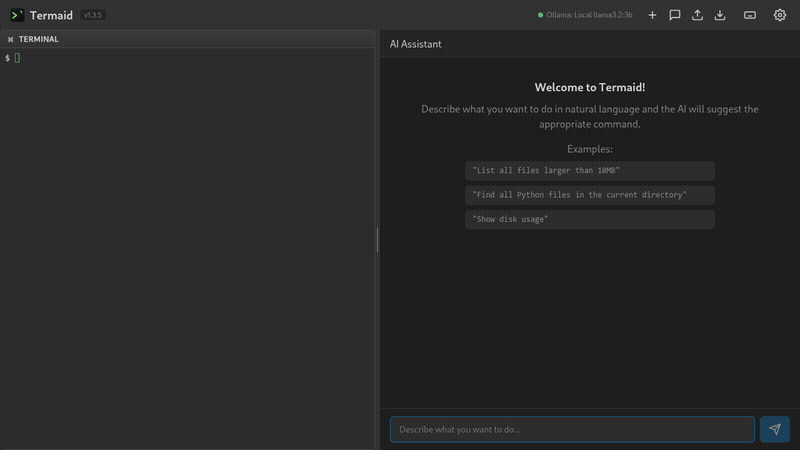Open settings with the gear icon
Image resolution: width=800 pixels, height=450 pixels.
780,15
